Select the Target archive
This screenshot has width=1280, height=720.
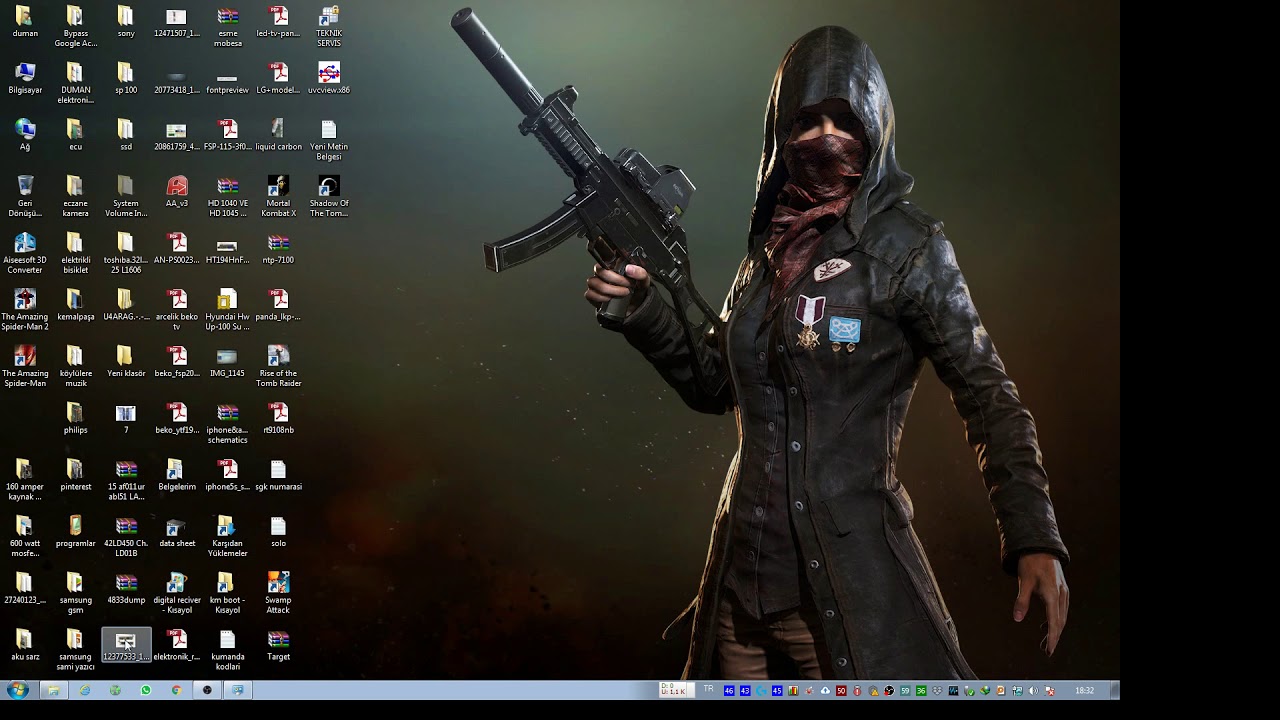pos(278,645)
